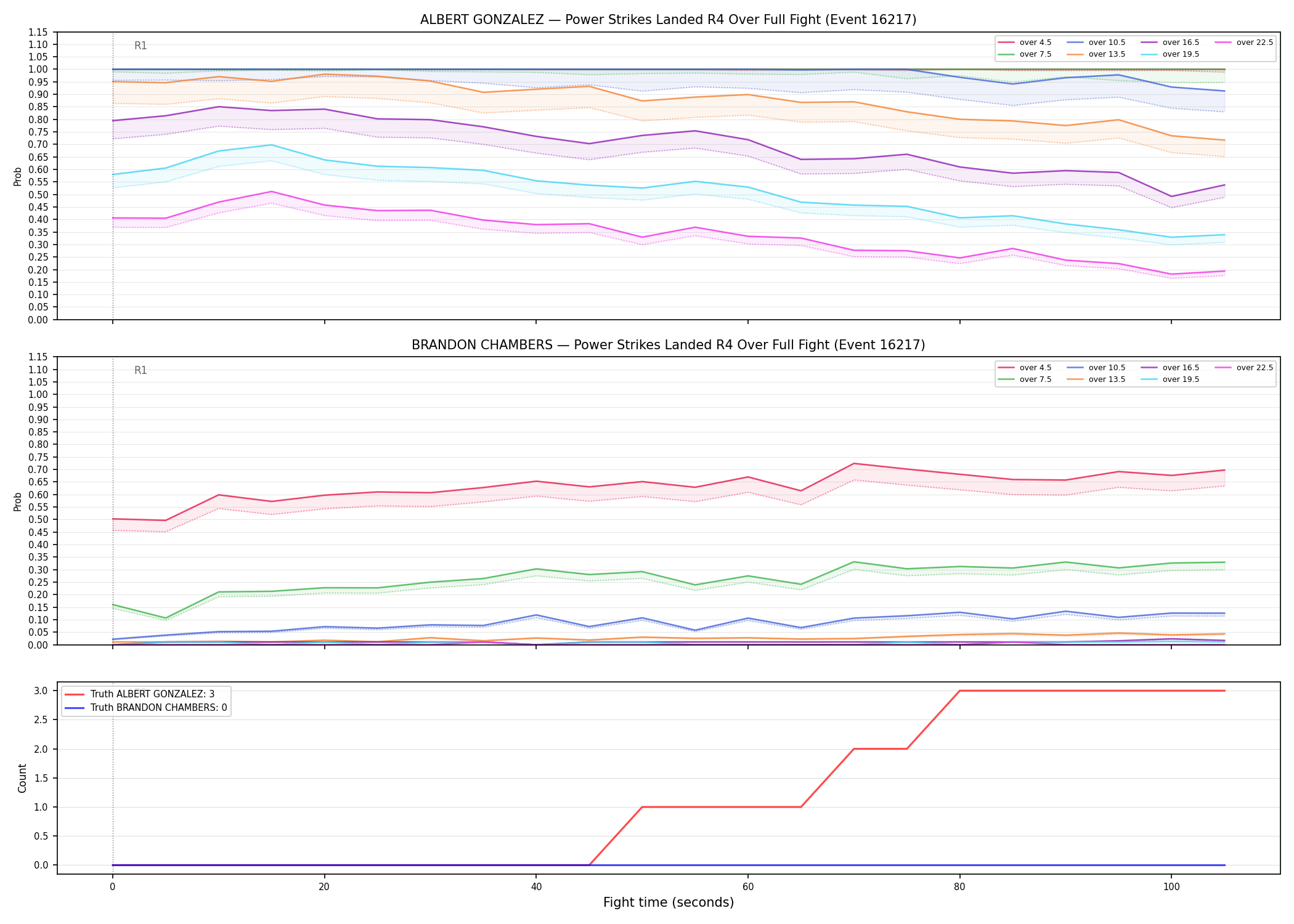Select 'over 13.5' legend entry in Gonzalez chart

pos(1096,54)
